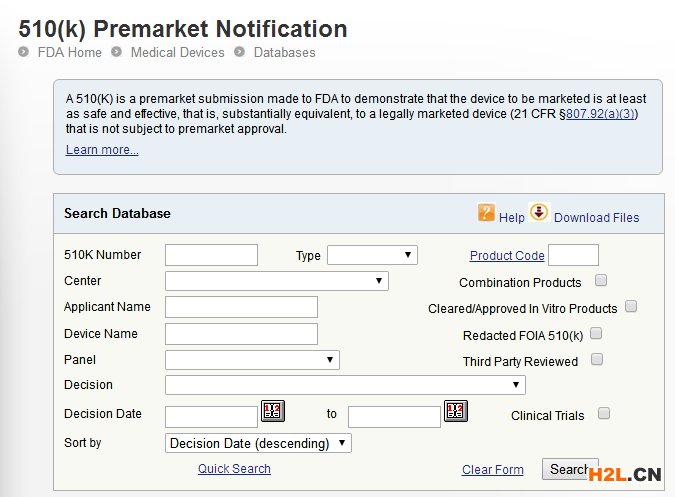Click the Clear Form link
Image resolution: width=675 pixels, height=497 pixels.
pyautogui.click(x=492, y=469)
